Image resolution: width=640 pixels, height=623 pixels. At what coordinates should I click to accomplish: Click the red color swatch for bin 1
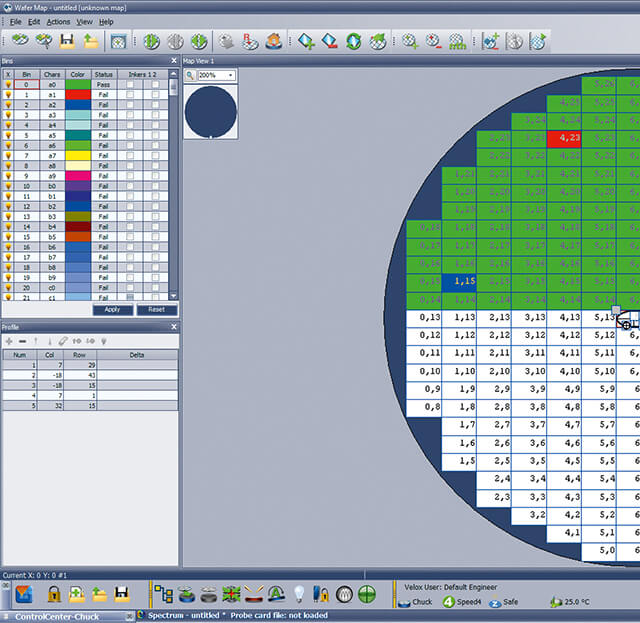pyautogui.click(x=78, y=95)
